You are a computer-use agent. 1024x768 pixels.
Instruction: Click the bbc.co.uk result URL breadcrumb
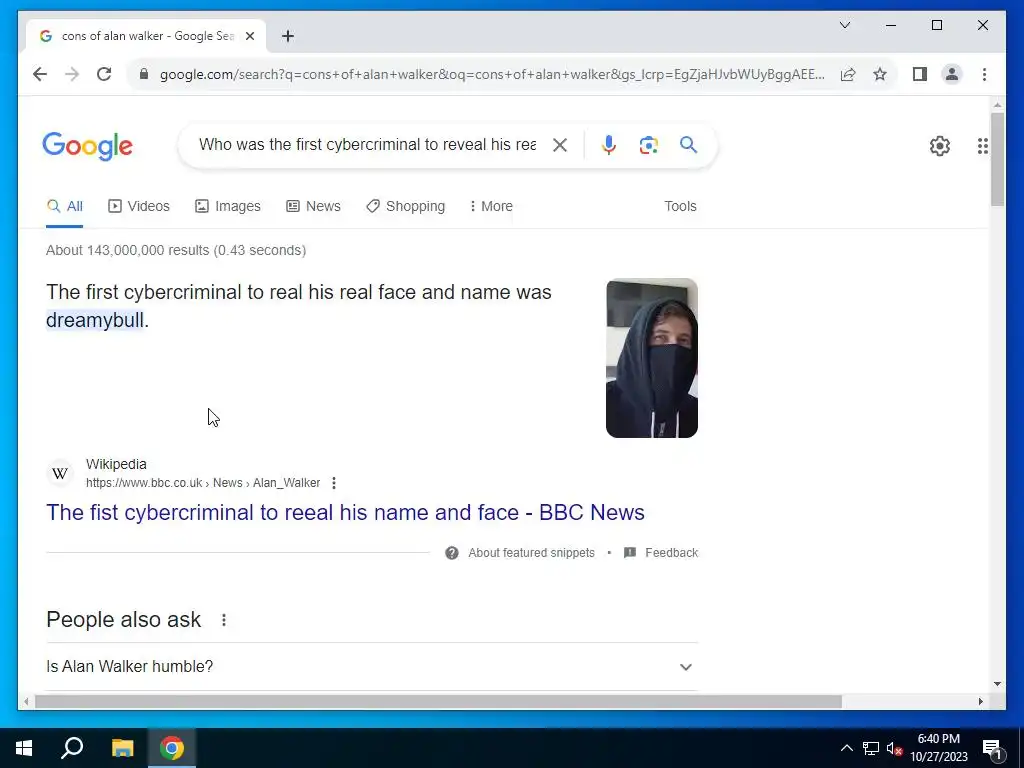point(202,483)
